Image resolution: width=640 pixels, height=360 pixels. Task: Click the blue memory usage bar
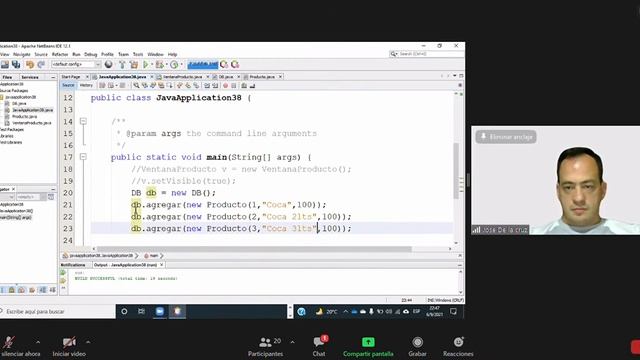203,64
